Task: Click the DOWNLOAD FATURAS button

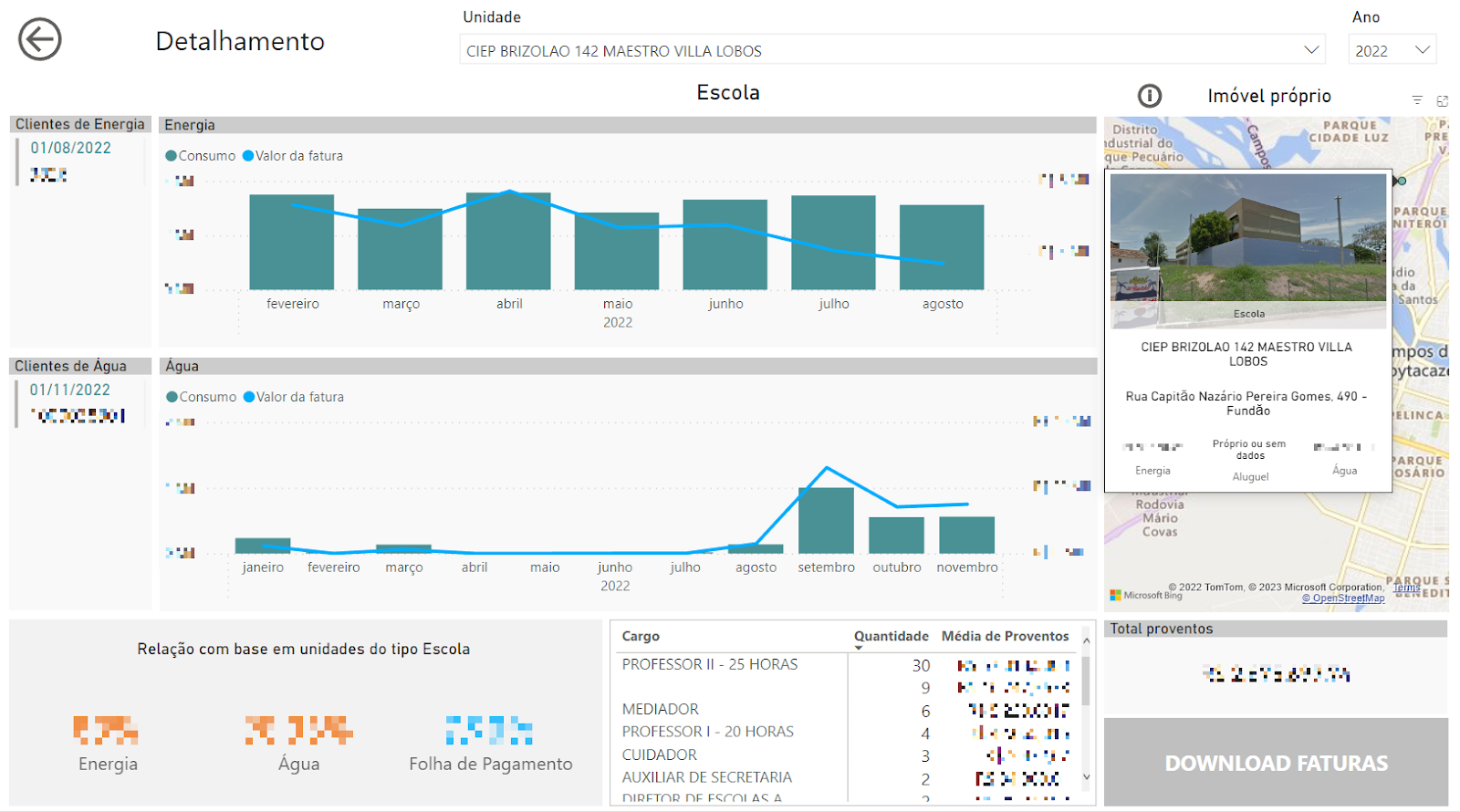Action: pyautogui.click(x=1276, y=763)
